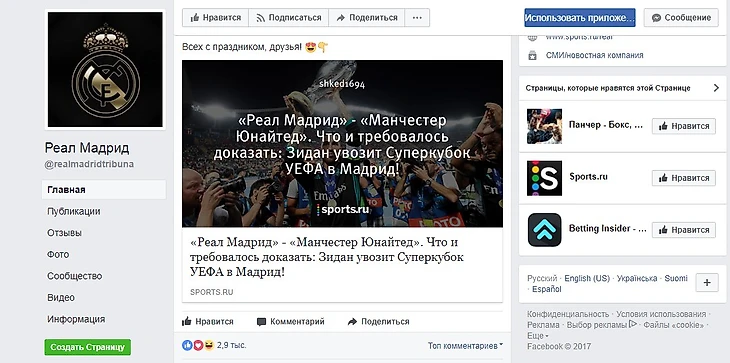Click Использовать приложение blue button

(x=580, y=18)
